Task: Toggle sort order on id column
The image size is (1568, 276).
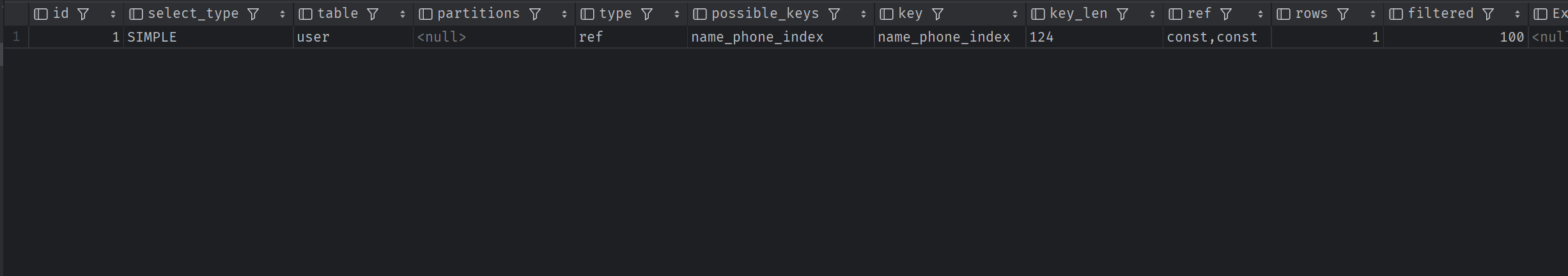Action: pyautogui.click(x=113, y=14)
